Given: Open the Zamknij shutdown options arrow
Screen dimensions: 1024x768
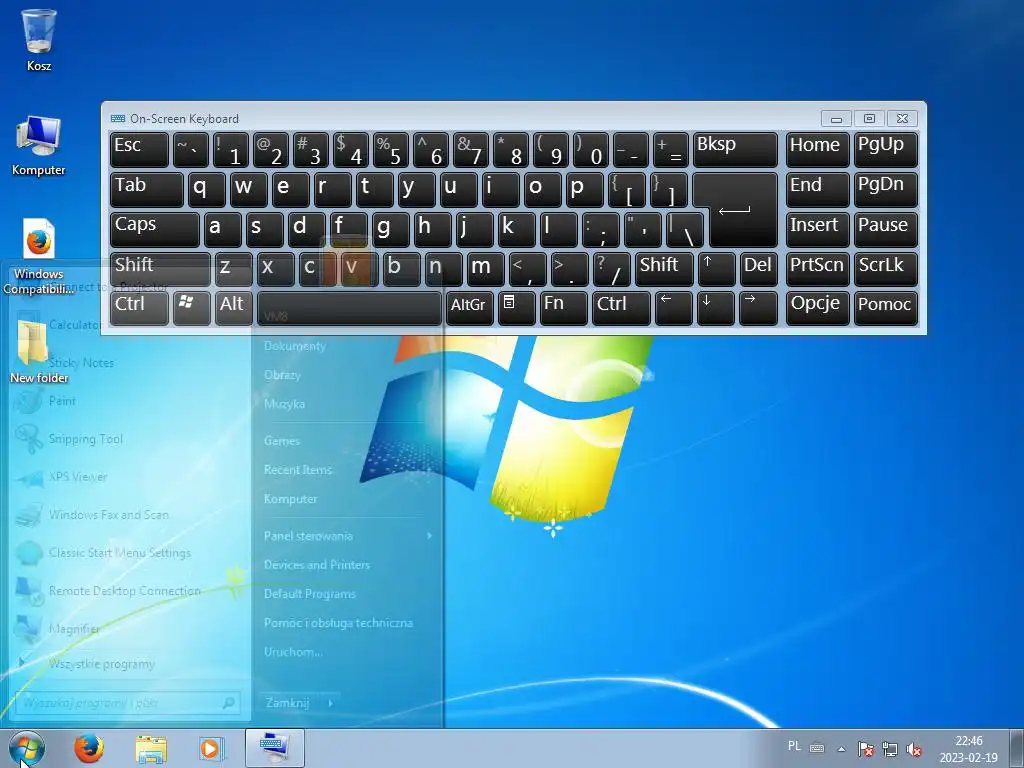Looking at the screenshot, I should [330, 703].
